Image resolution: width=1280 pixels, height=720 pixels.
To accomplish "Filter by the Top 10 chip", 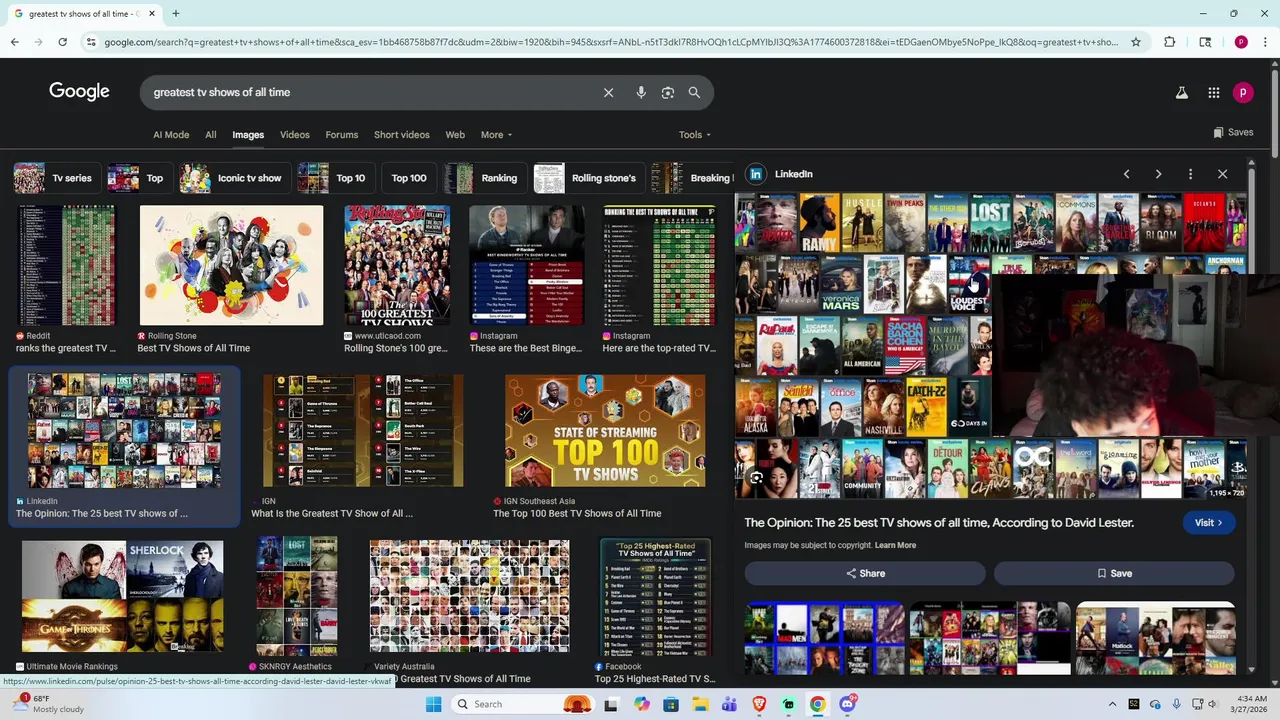I will click(334, 178).
